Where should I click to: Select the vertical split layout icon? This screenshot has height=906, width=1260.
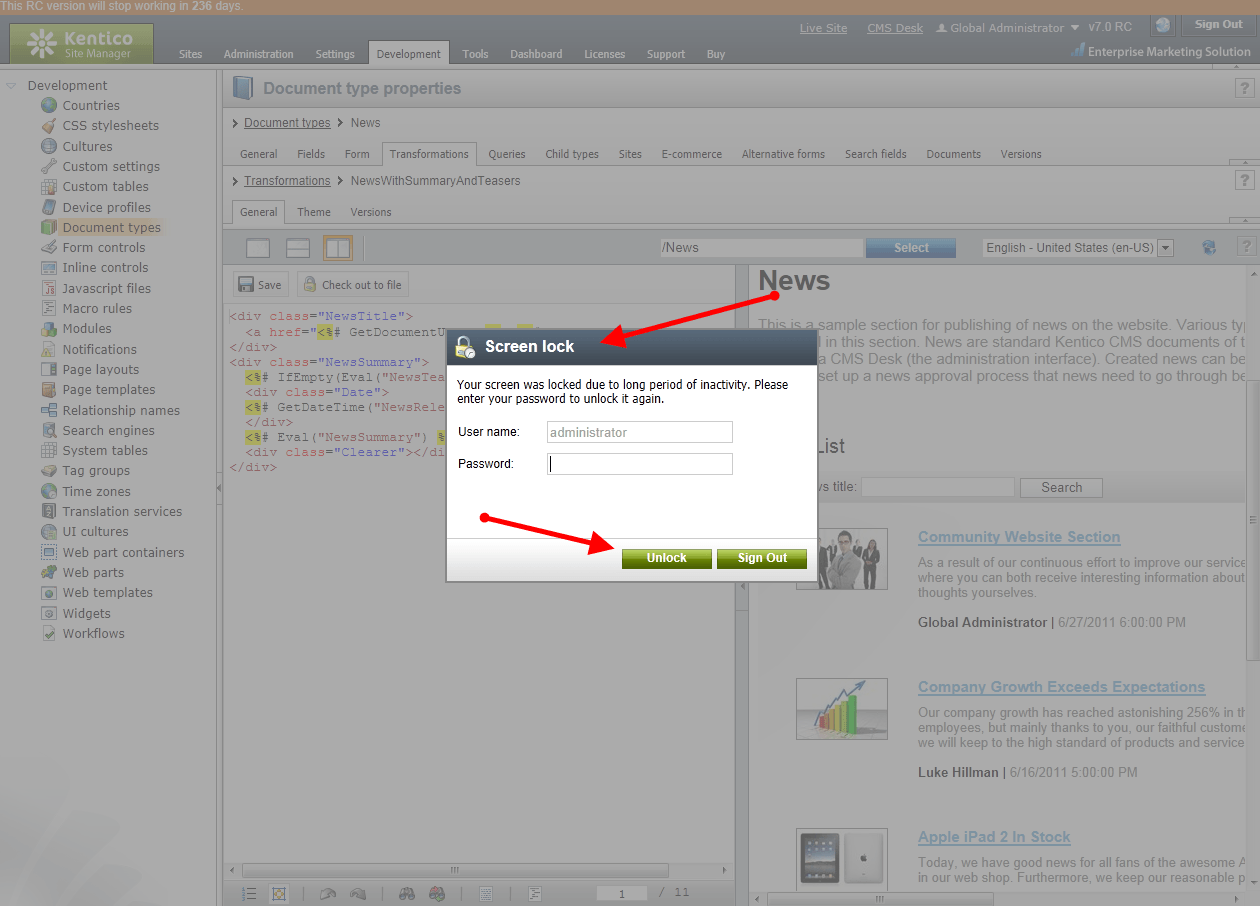338,248
